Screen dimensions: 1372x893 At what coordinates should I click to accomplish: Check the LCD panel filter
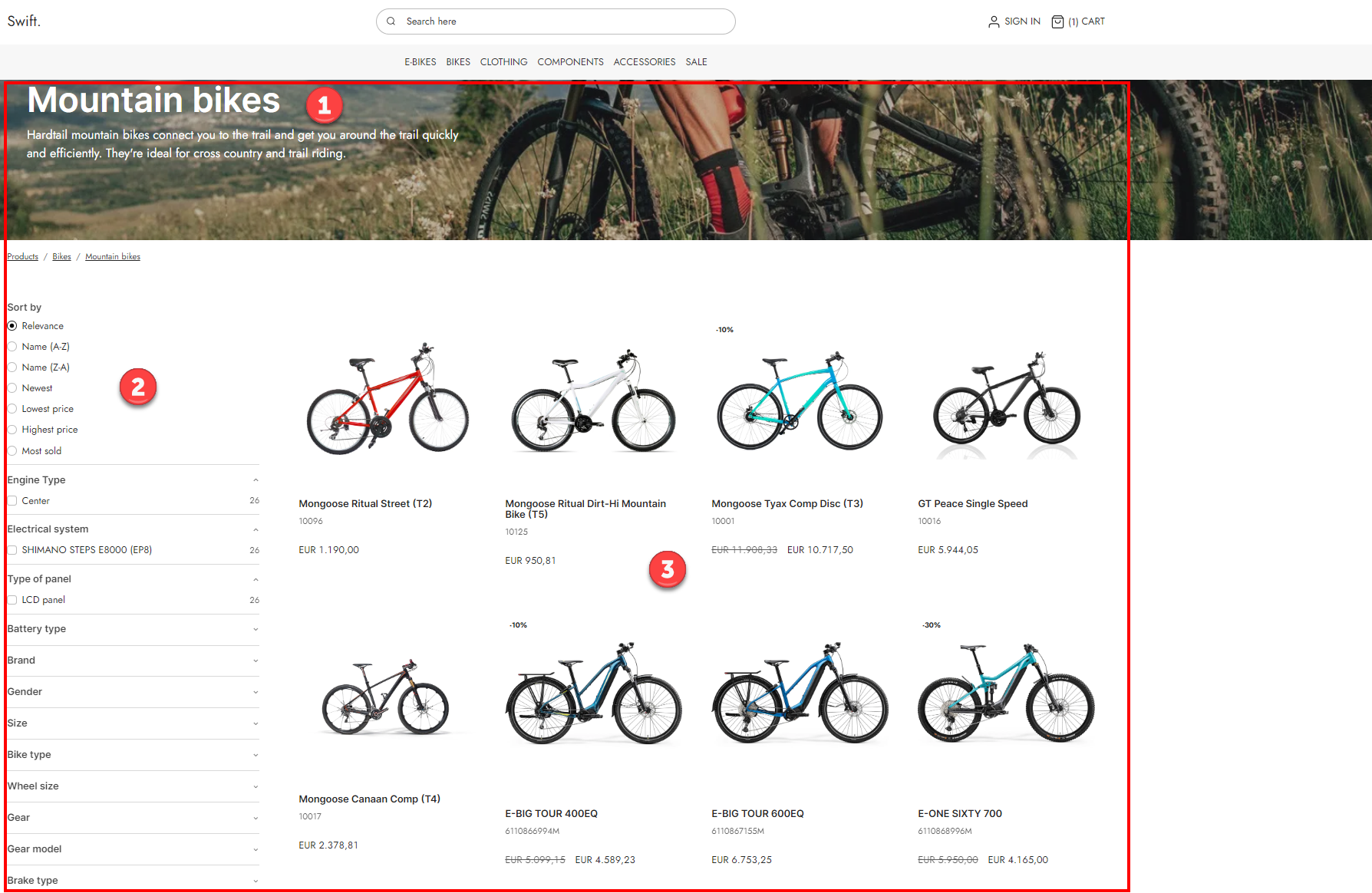[12, 600]
